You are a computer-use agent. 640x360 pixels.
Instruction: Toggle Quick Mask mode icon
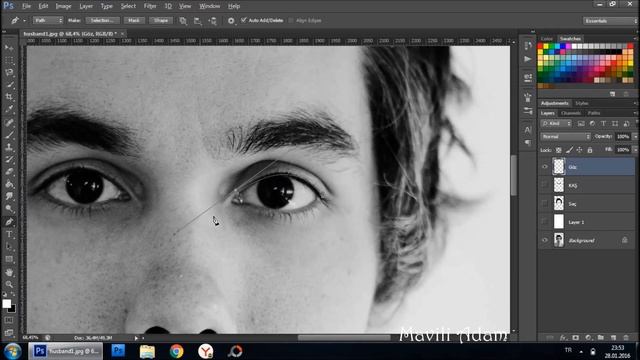point(9,320)
